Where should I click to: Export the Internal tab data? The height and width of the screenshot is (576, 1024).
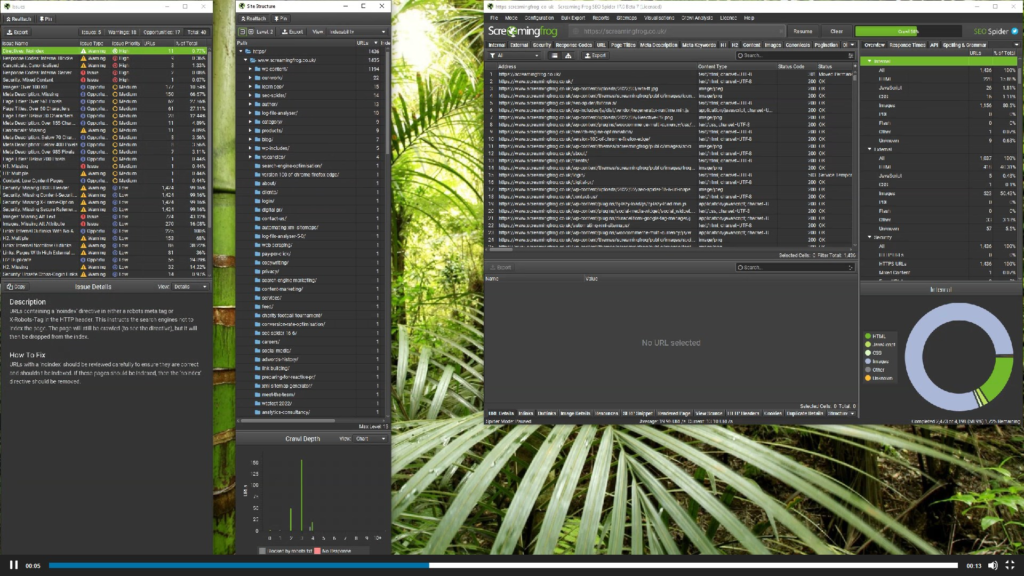[595, 56]
